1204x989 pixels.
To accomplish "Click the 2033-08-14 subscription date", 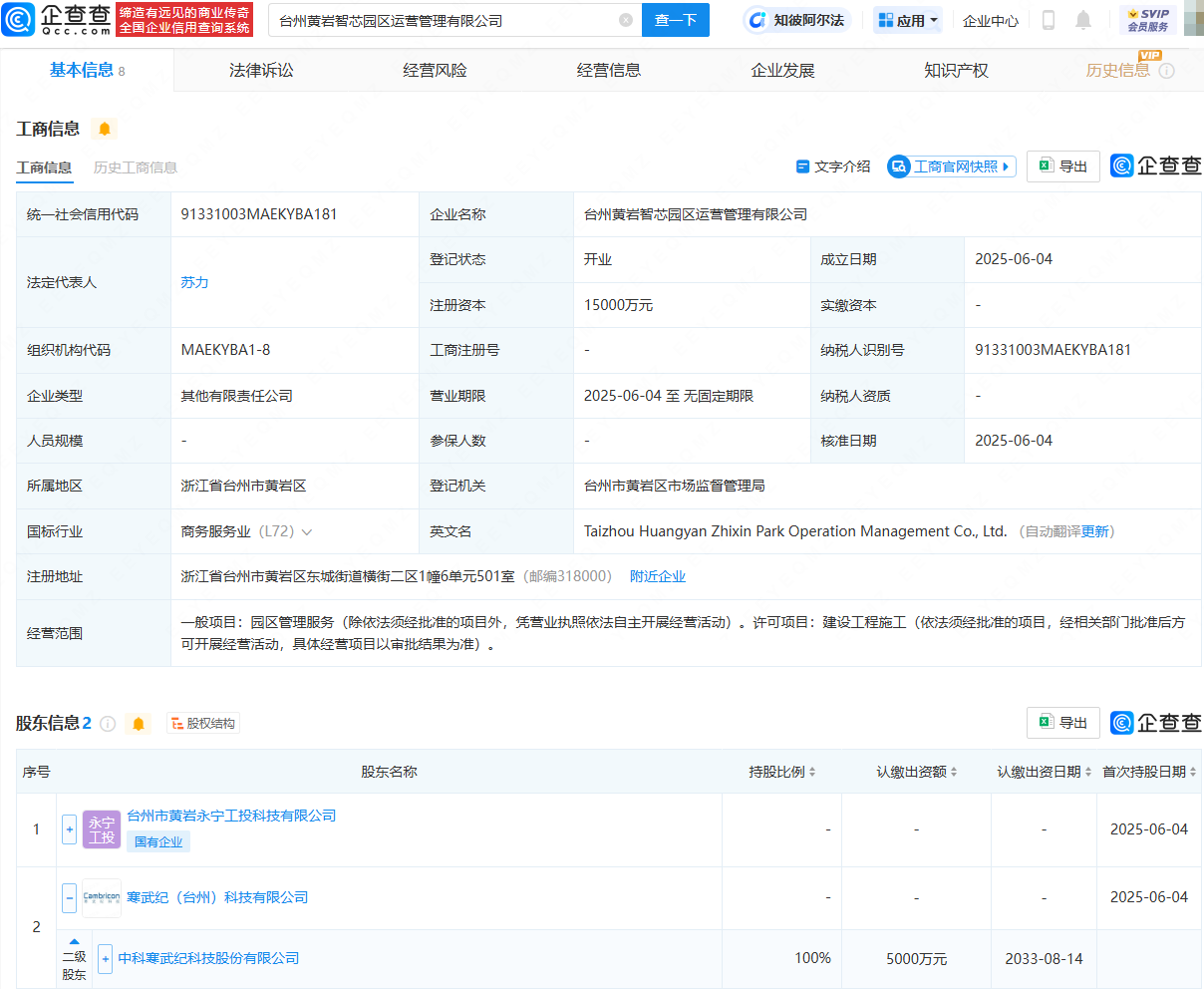I will (x=1044, y=958).
